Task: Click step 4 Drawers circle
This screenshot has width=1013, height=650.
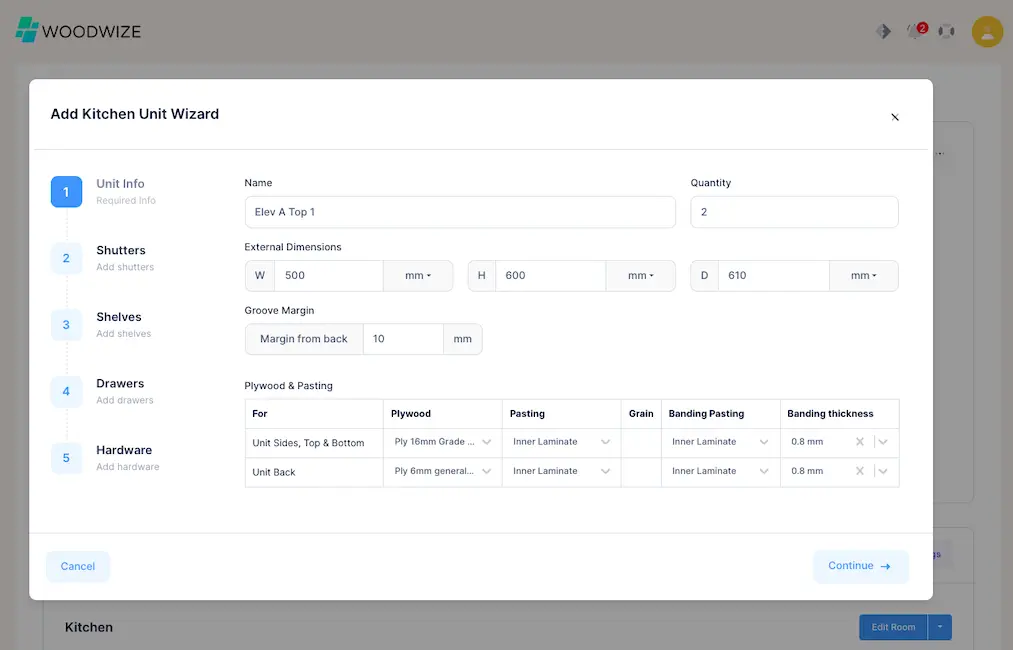Action: pos(66,391)
